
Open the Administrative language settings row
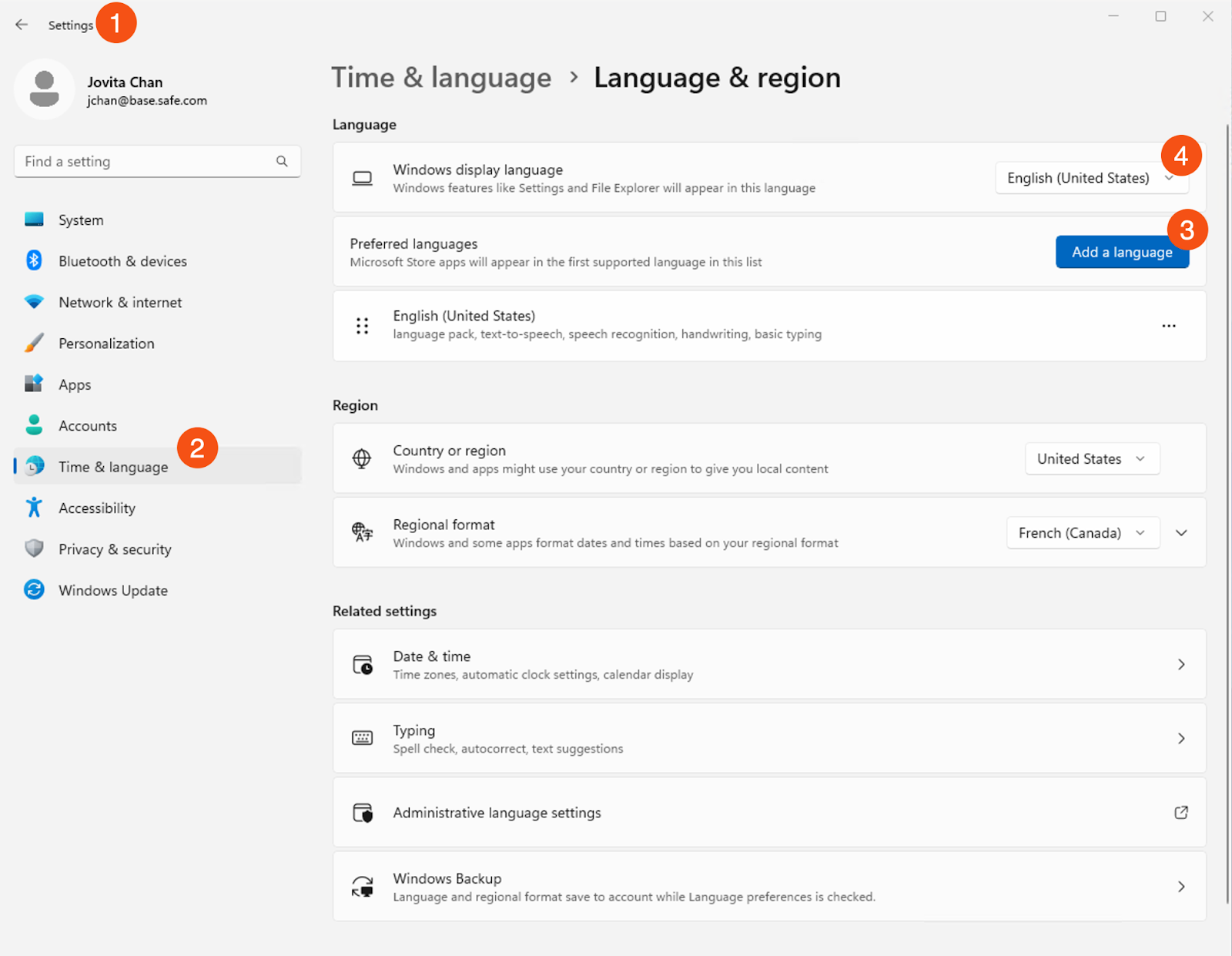point(769,812)
